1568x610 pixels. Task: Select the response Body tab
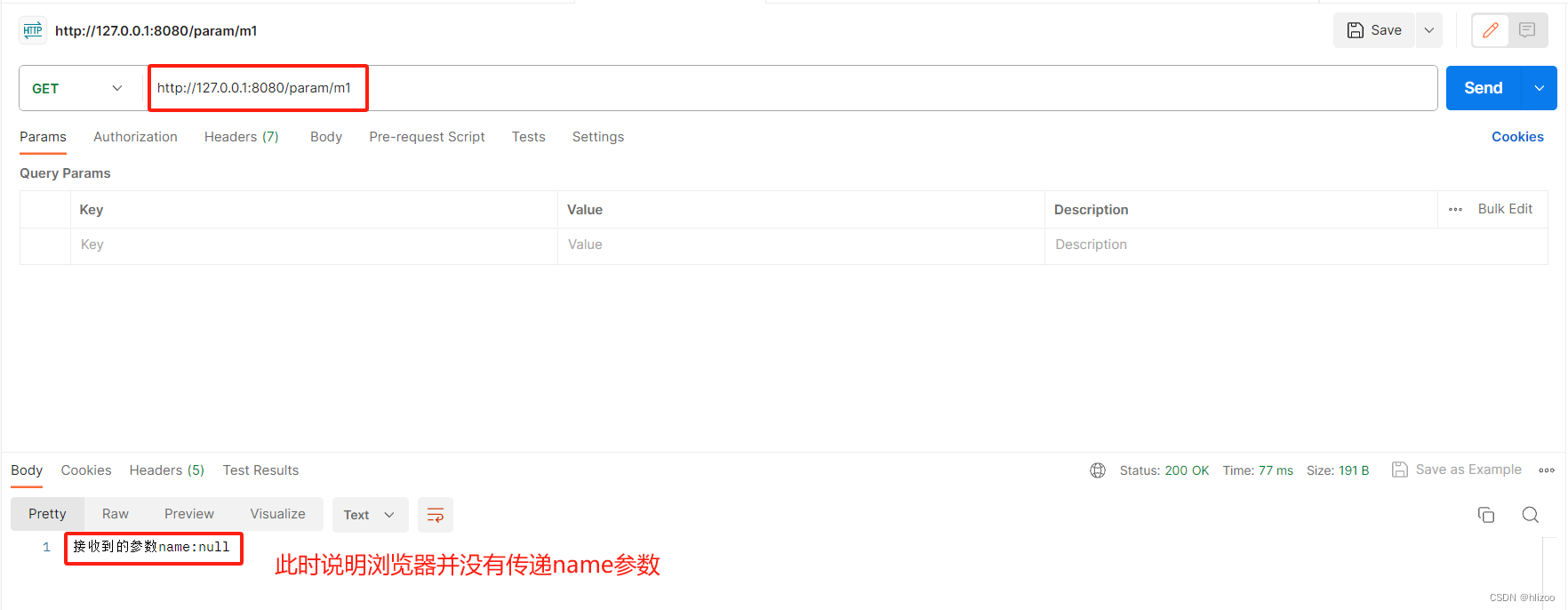point(27,470)
